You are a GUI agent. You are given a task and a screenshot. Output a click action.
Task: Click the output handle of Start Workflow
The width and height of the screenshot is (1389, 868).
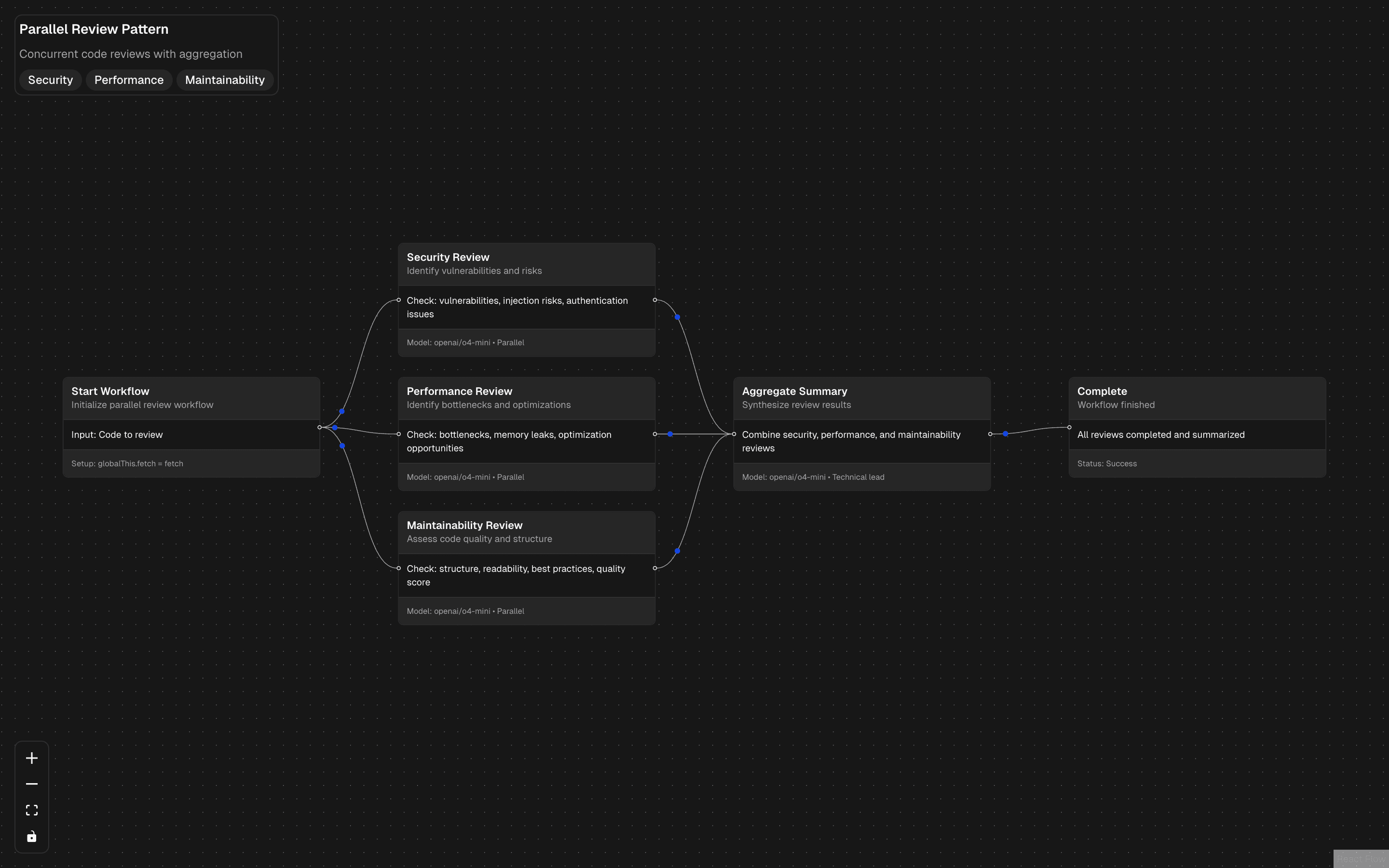(320, 427)
